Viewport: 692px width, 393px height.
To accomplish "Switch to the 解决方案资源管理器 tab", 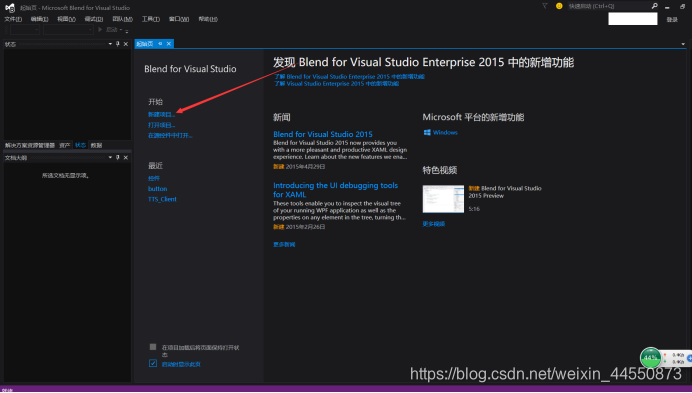I will (x=30, y=145).
